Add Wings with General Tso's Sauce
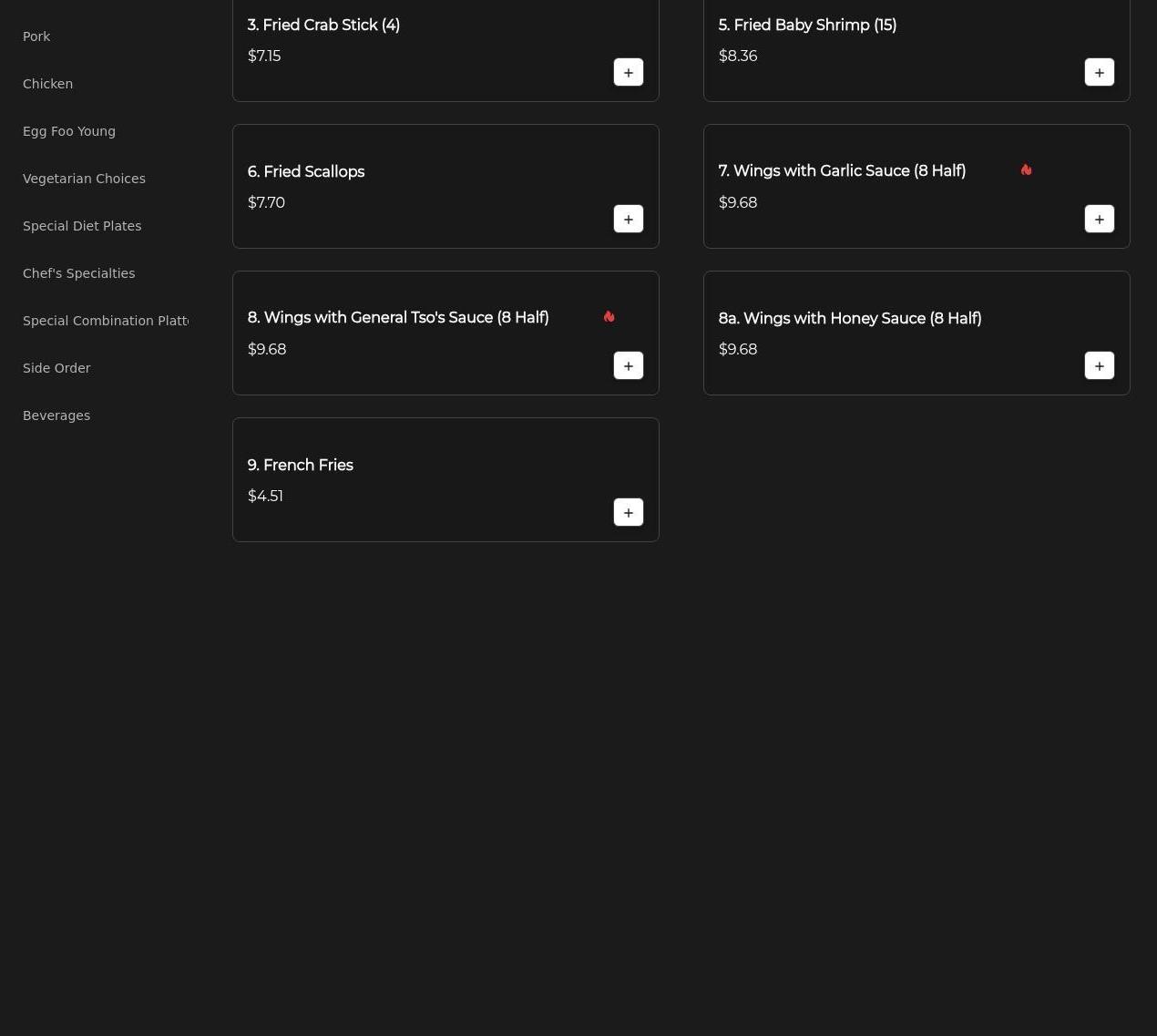This screenshot has width=1157, height=1036. (x=628, y=366)
